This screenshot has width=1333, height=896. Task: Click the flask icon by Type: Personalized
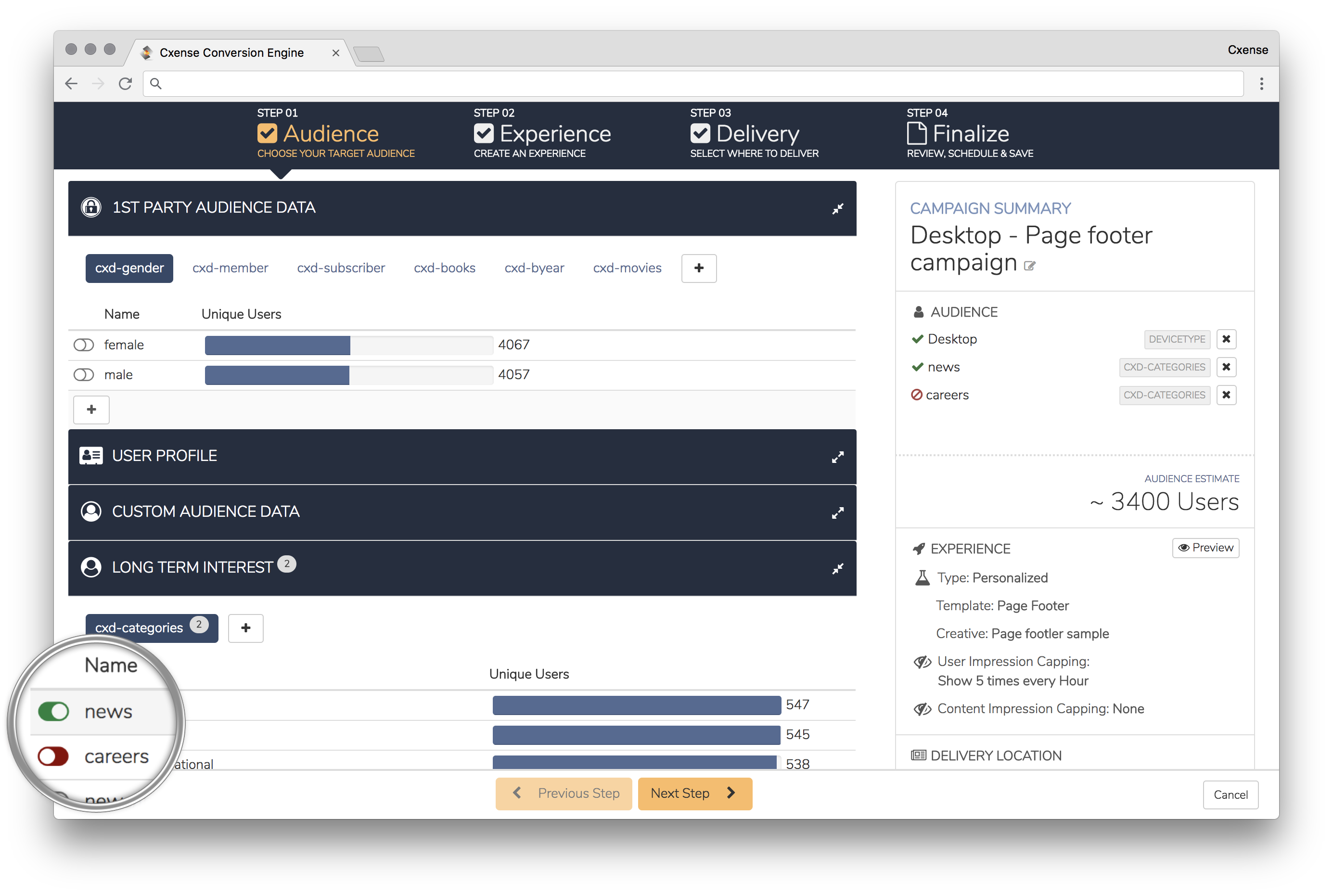click(x=922, y=578)
